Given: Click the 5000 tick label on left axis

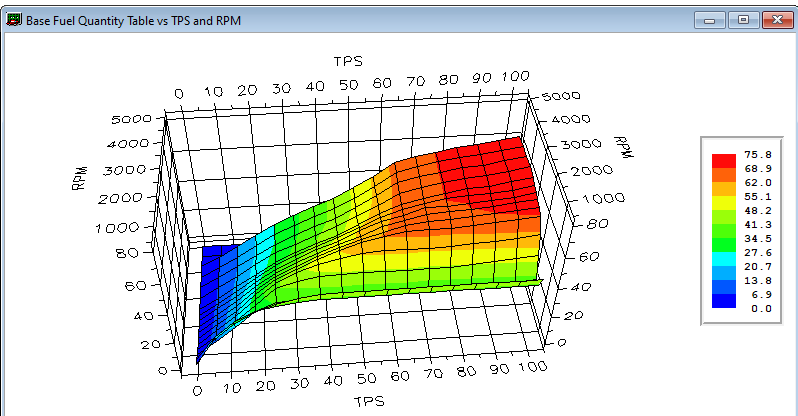Looking at the screenshot, I should point(133,118).
